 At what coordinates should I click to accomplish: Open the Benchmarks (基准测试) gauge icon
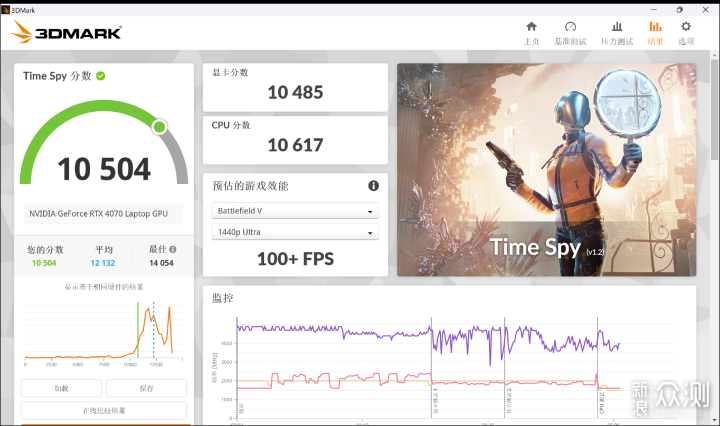coord(570,27)
